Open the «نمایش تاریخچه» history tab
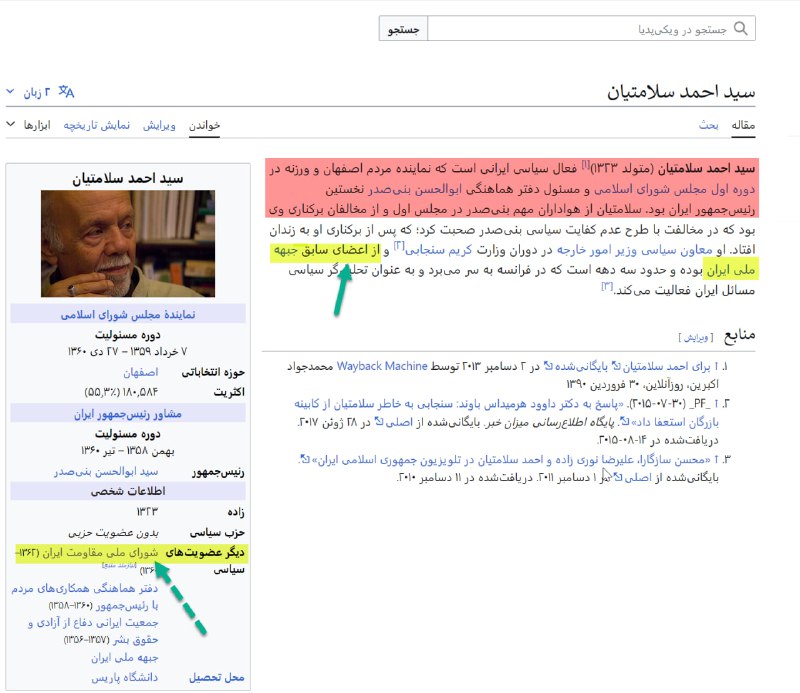The width and height of the screenshot is (800, 693). 96,125
